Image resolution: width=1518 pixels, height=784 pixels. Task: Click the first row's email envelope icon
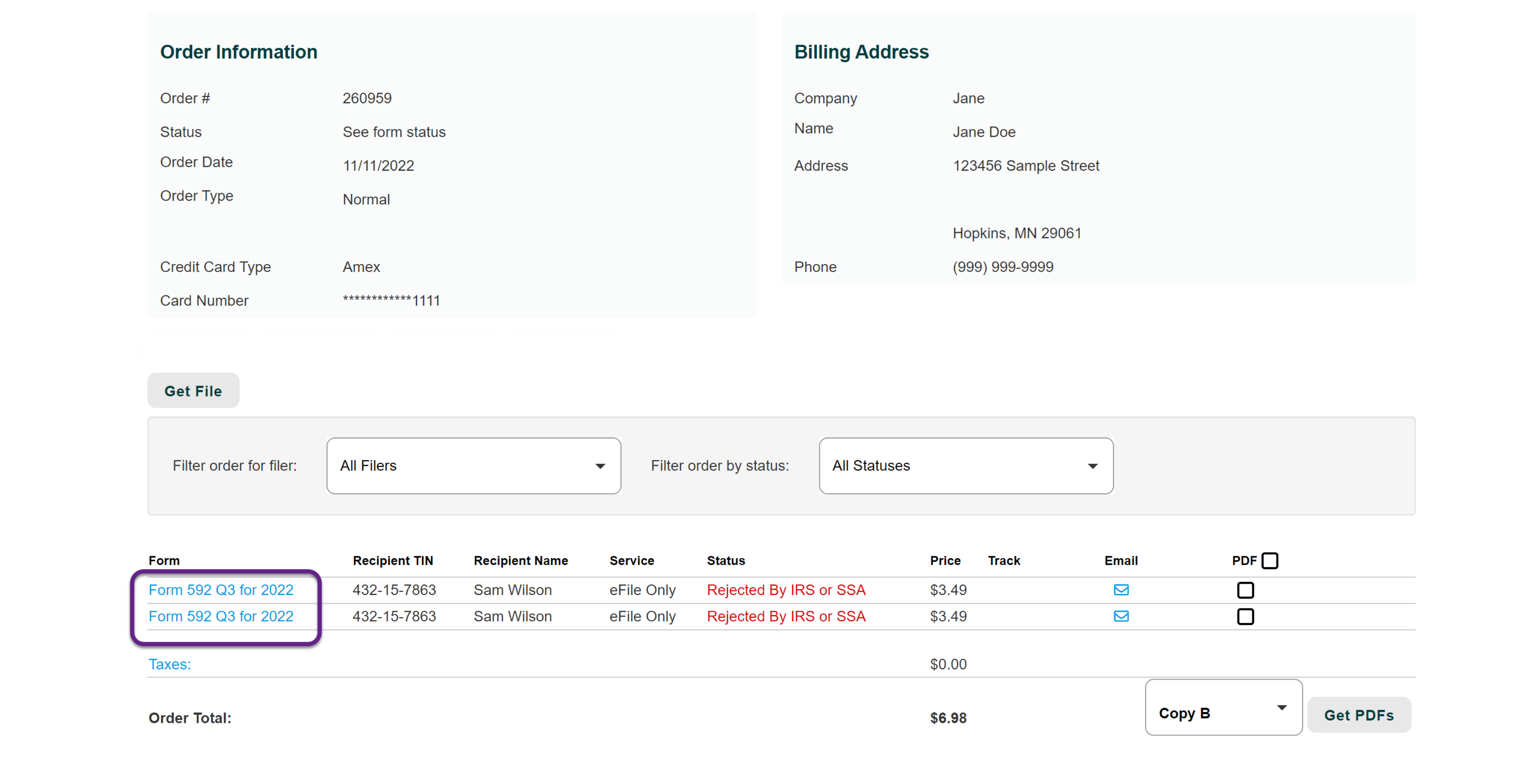click(x=1121, y=590)
